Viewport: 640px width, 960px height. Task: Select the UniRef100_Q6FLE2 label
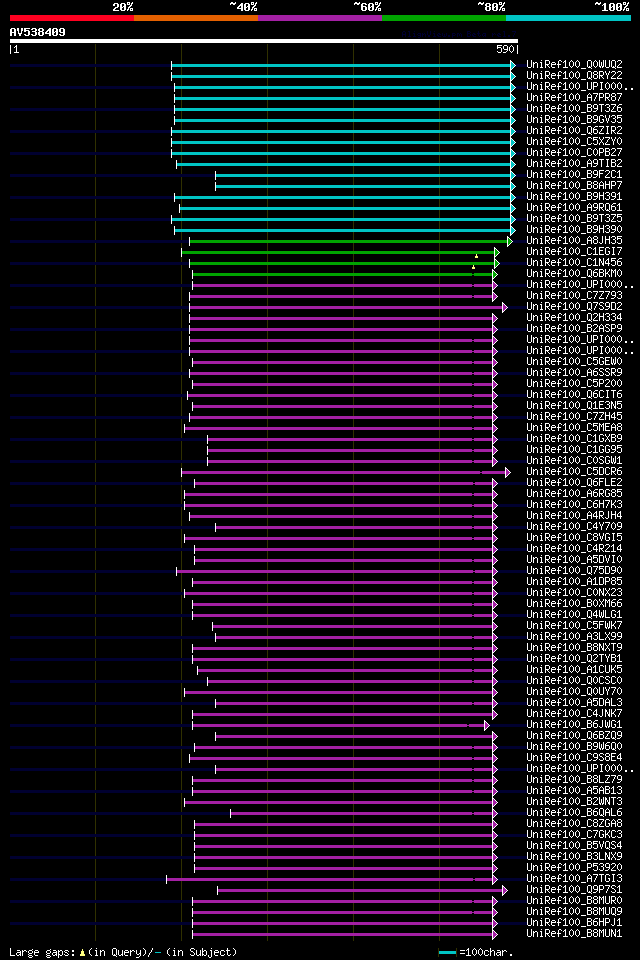point(574,483)
